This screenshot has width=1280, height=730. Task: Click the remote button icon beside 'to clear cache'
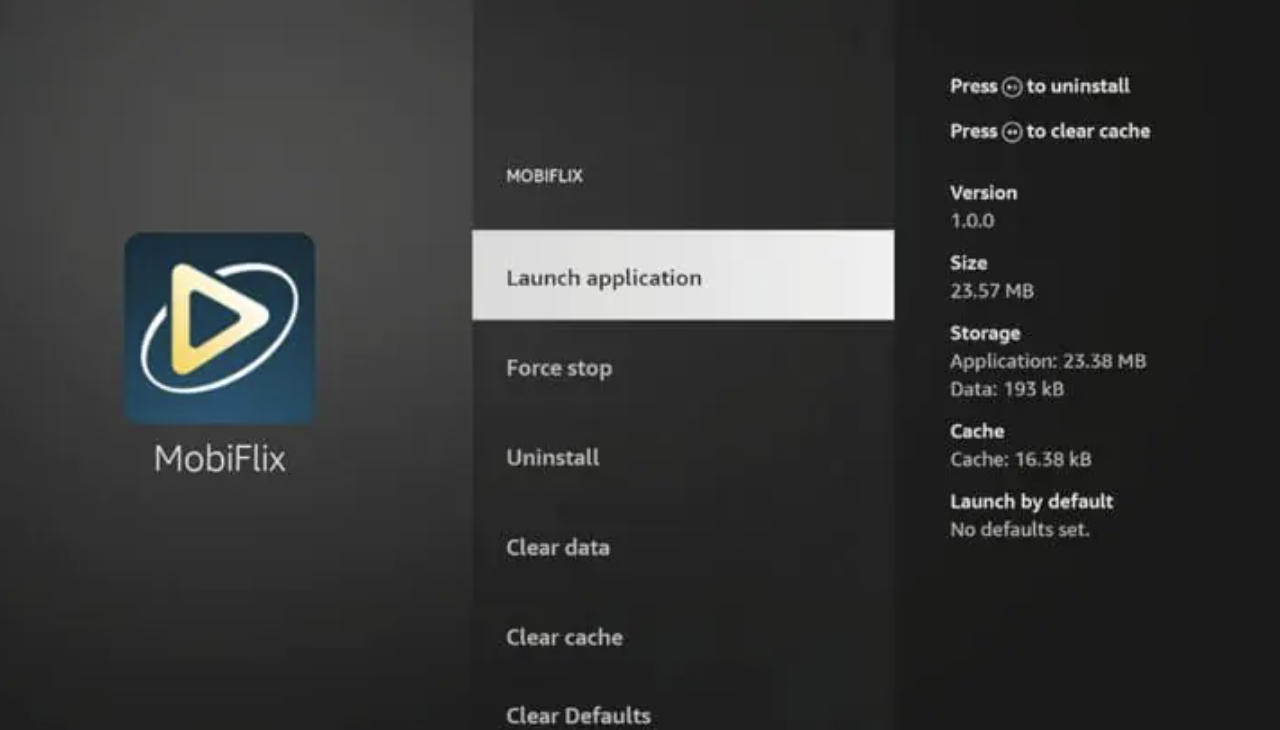1012,132
